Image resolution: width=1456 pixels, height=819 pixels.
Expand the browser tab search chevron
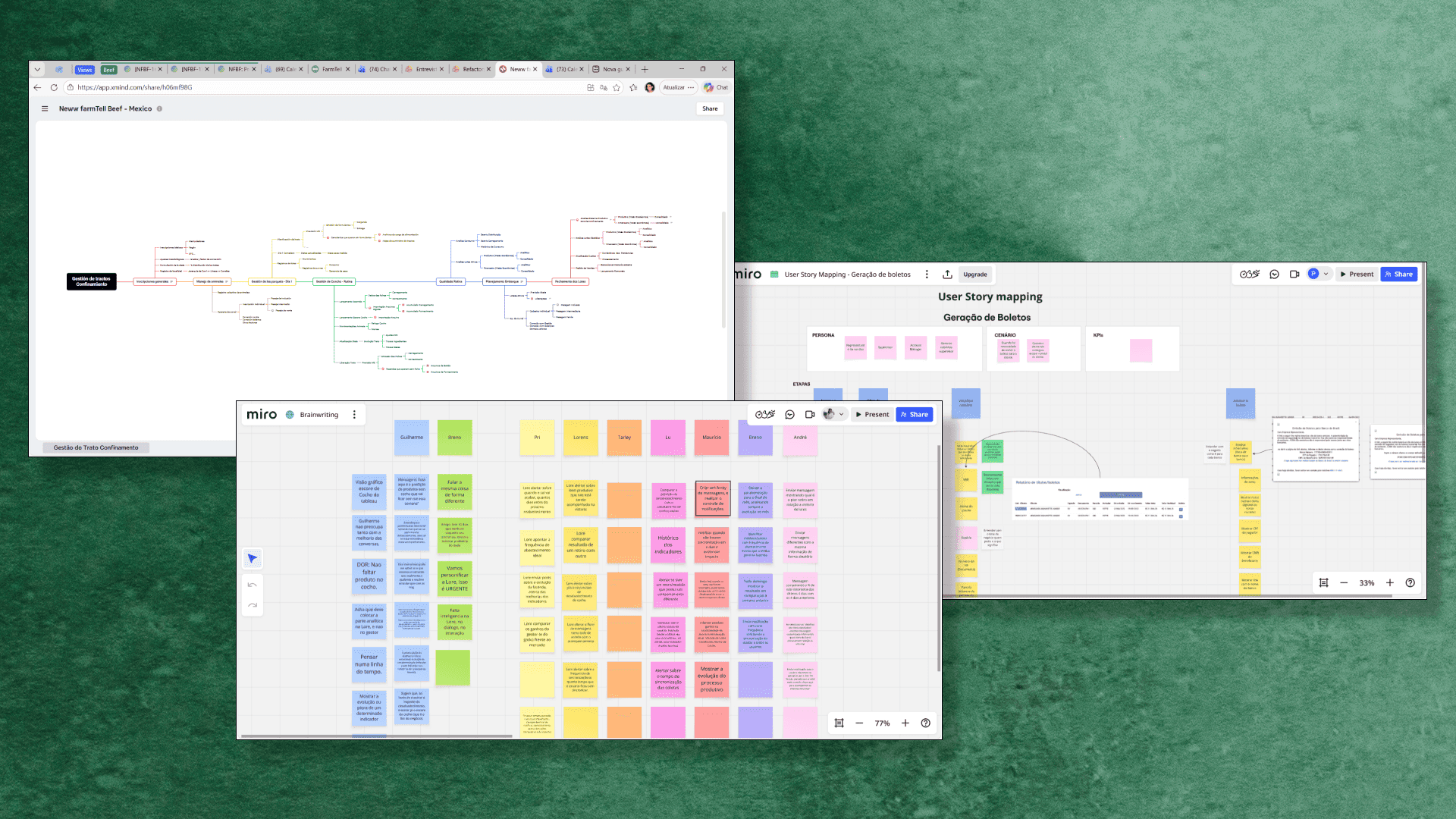pos(37,69)
